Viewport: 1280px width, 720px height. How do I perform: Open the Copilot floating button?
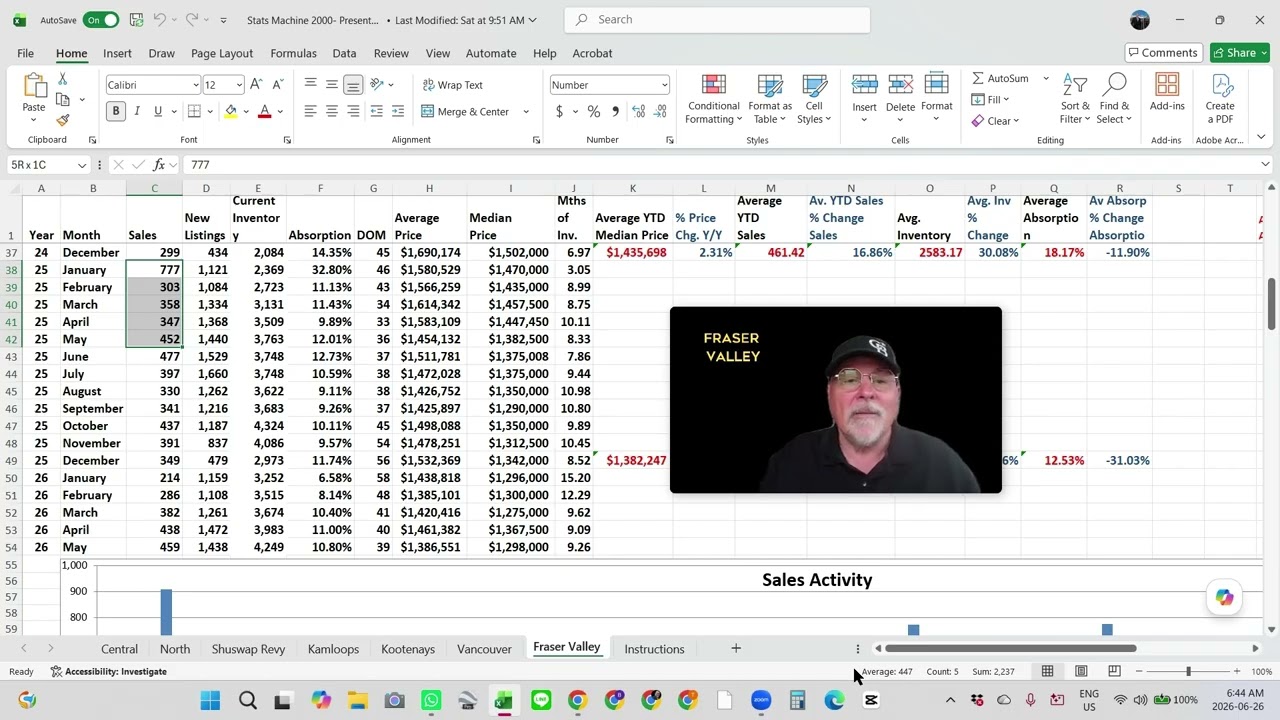pyautogui.click(x=1225, y=597)
